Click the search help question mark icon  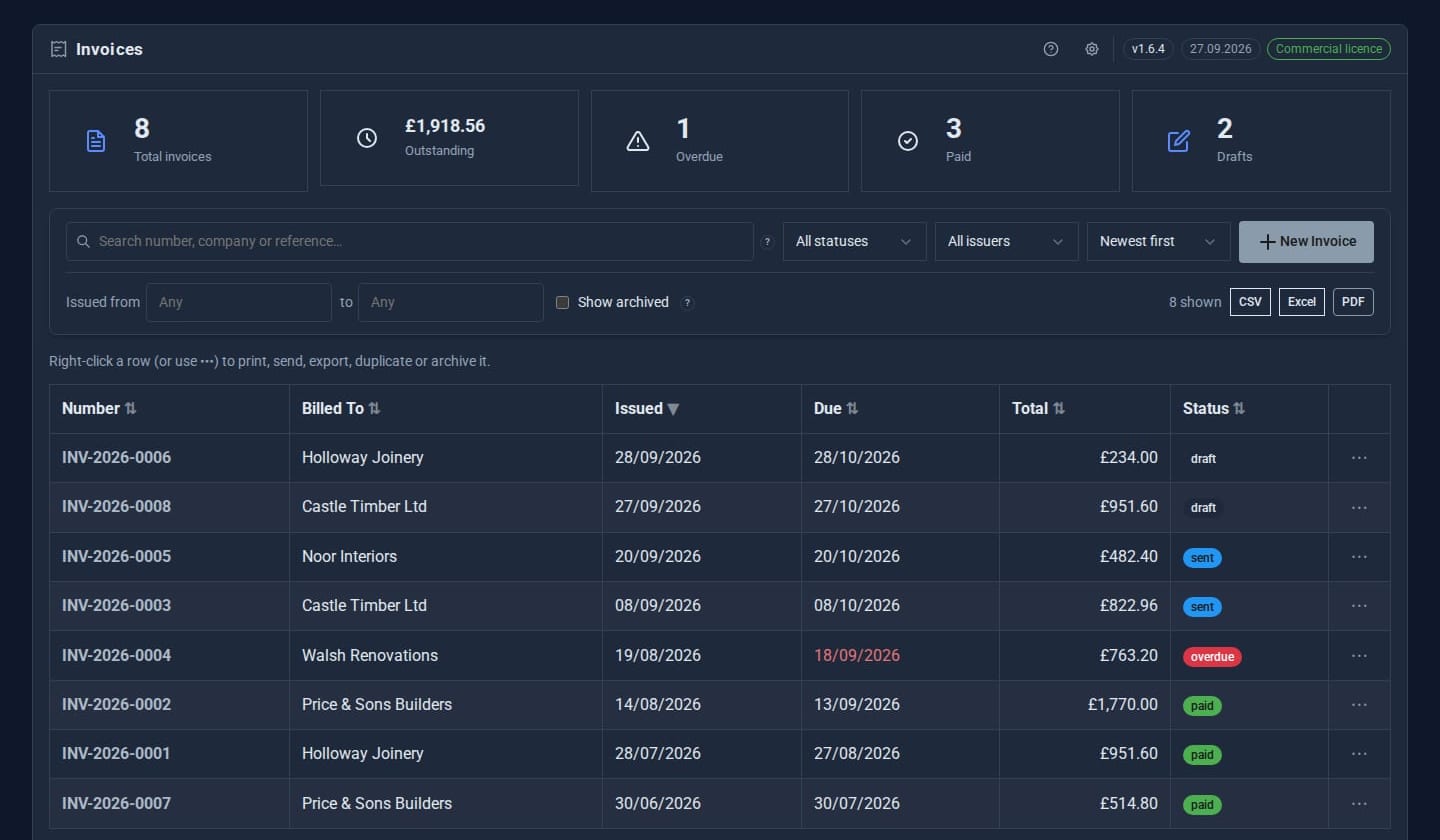tap(767, 242)
